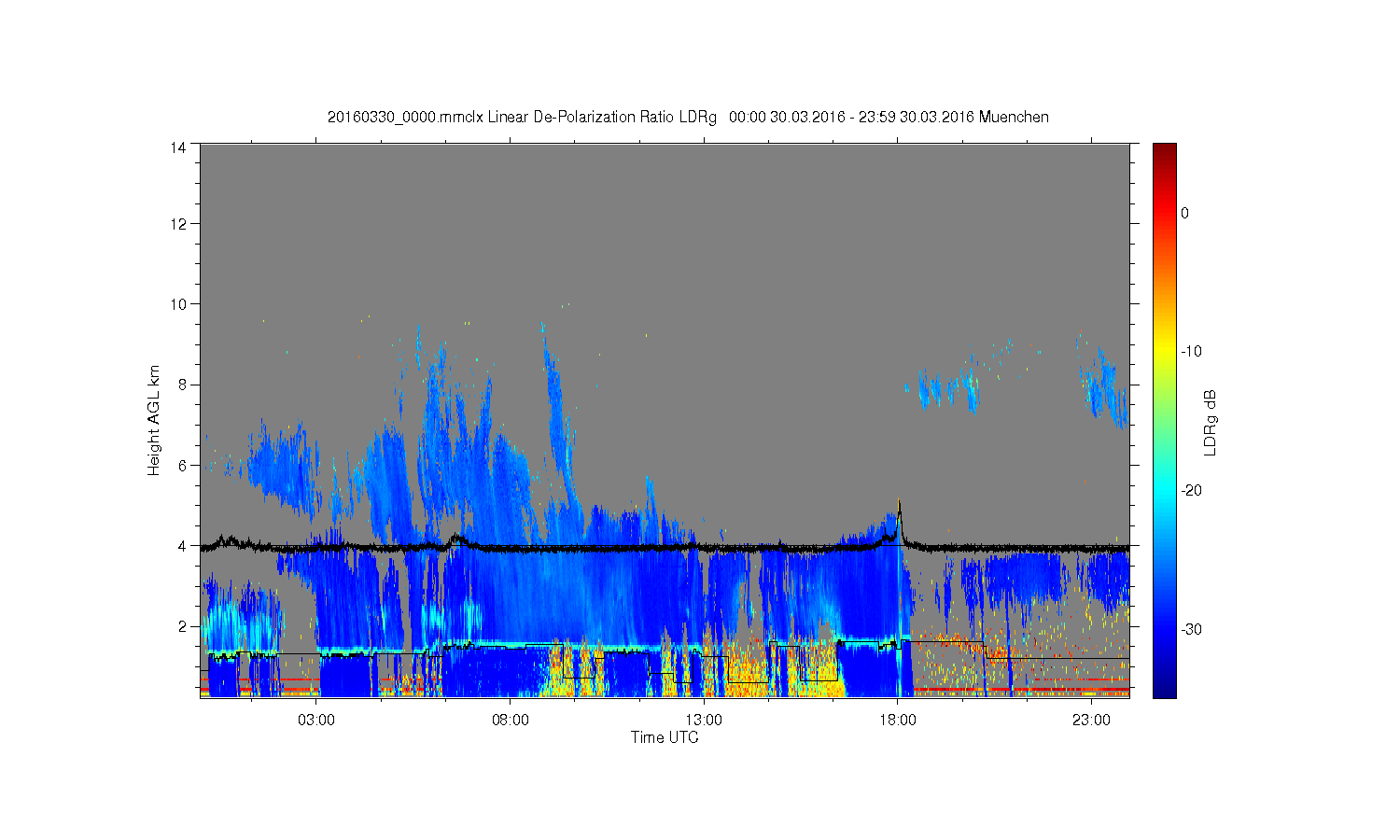This screenshot has width=1400, height=840.
Task: Click the height tick label 12
Action: [178, 224]
